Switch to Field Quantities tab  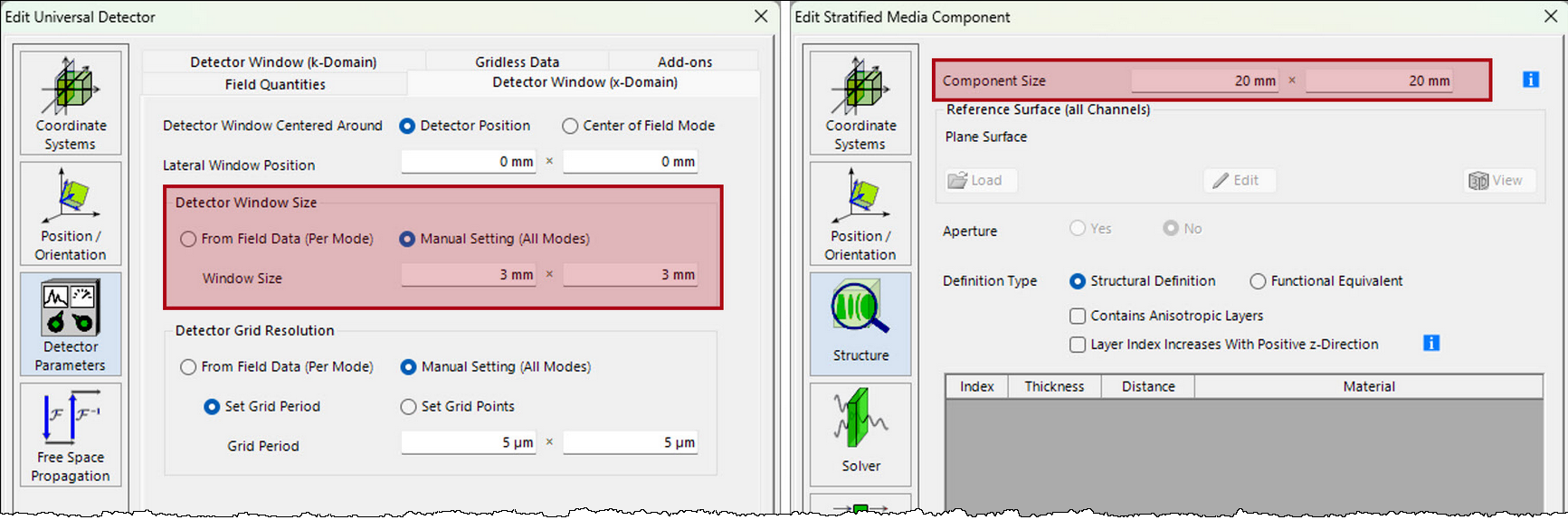coord(275,84)
